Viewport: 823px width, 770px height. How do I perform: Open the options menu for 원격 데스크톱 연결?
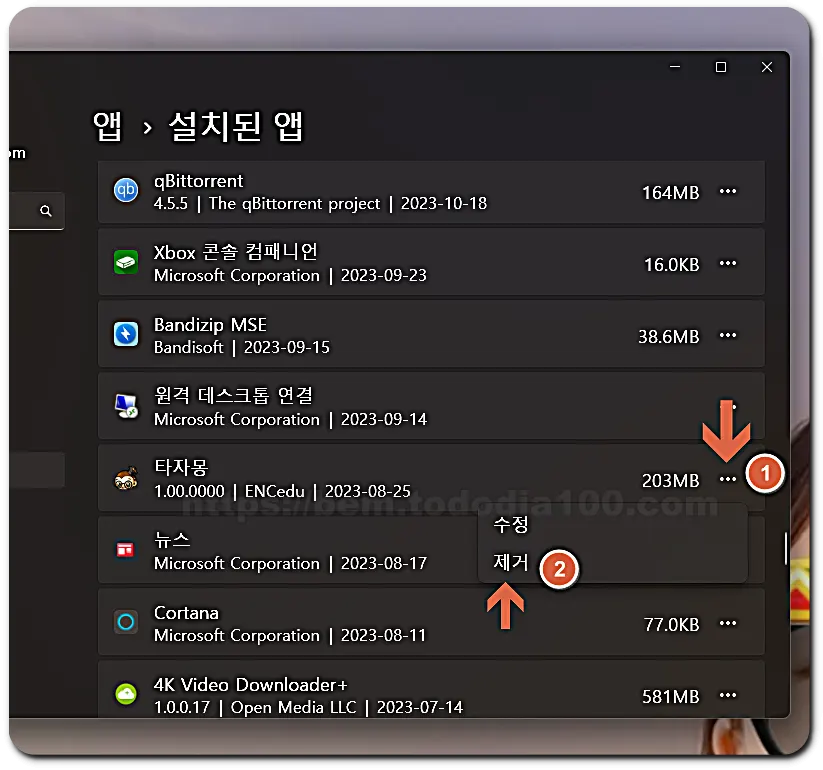(x=729, y=406)
